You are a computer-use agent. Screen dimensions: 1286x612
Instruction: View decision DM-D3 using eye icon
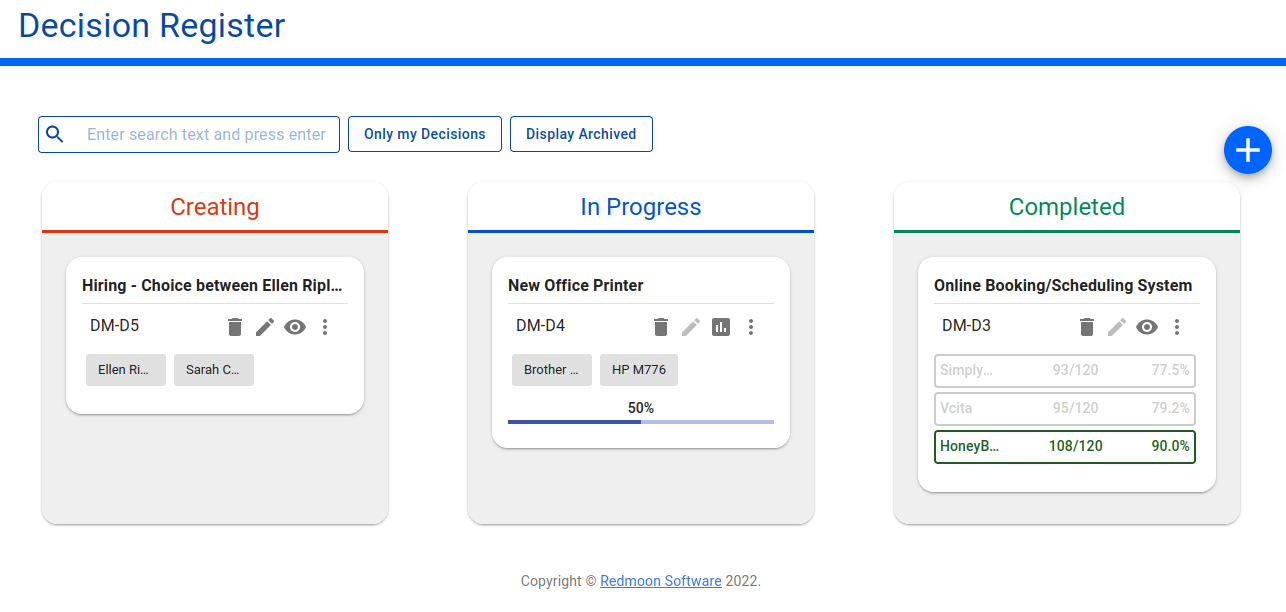pyautogui.click(x=1147, y=327)
